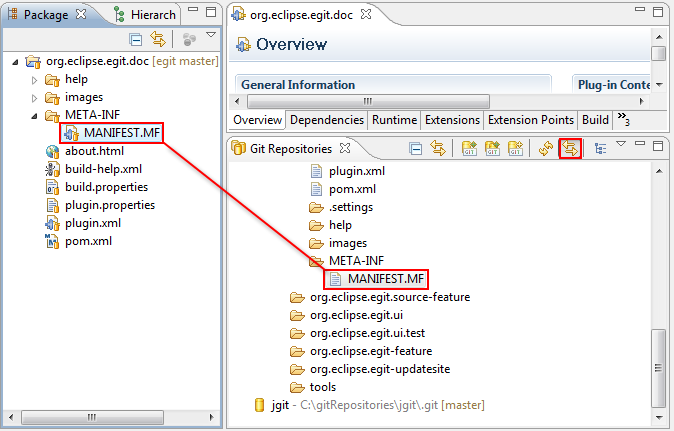Screen dimensions: 674x431
Task: Collapse the org.eclipse.egit.doc project node
Action: [x=15, y=62]
